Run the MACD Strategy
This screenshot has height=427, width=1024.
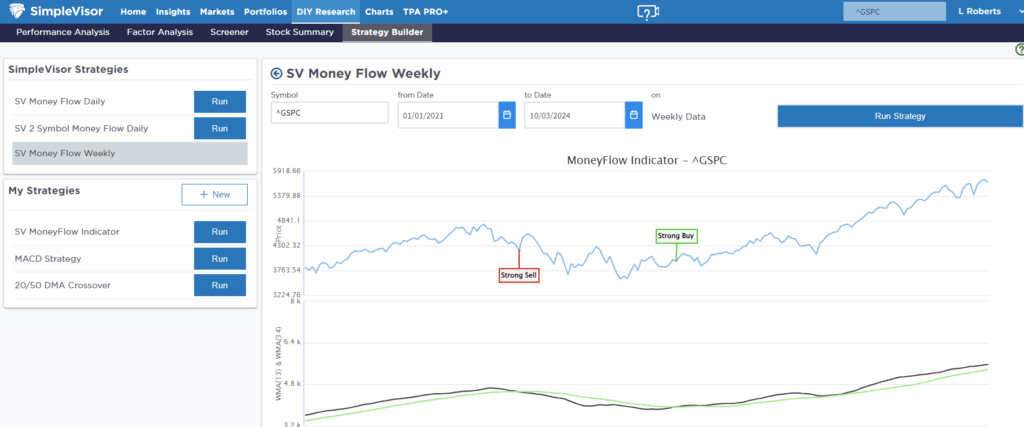(220, 259)
